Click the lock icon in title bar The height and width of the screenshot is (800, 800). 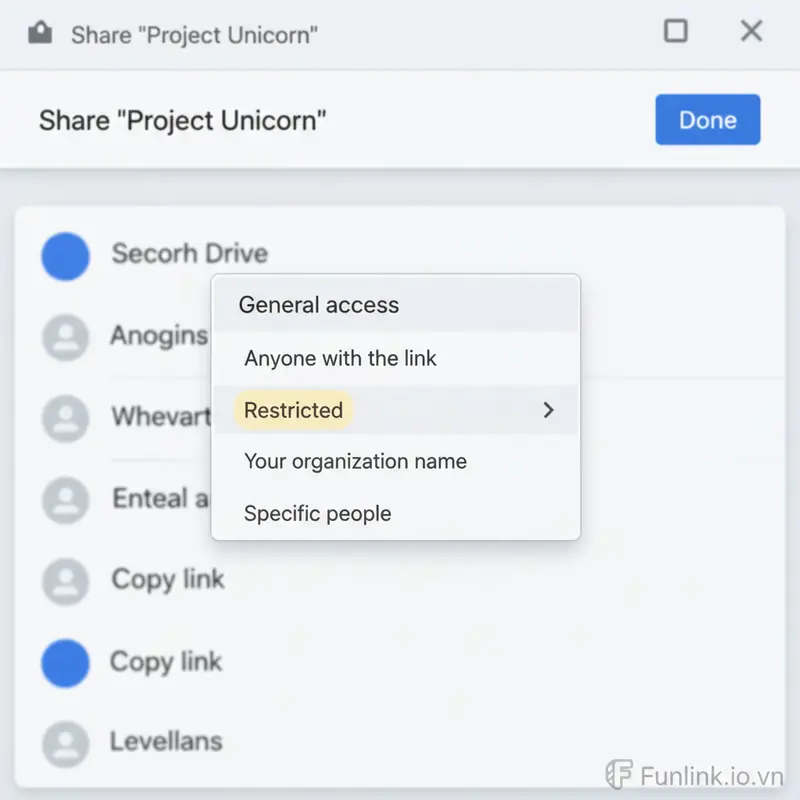(x=39, y=34)
